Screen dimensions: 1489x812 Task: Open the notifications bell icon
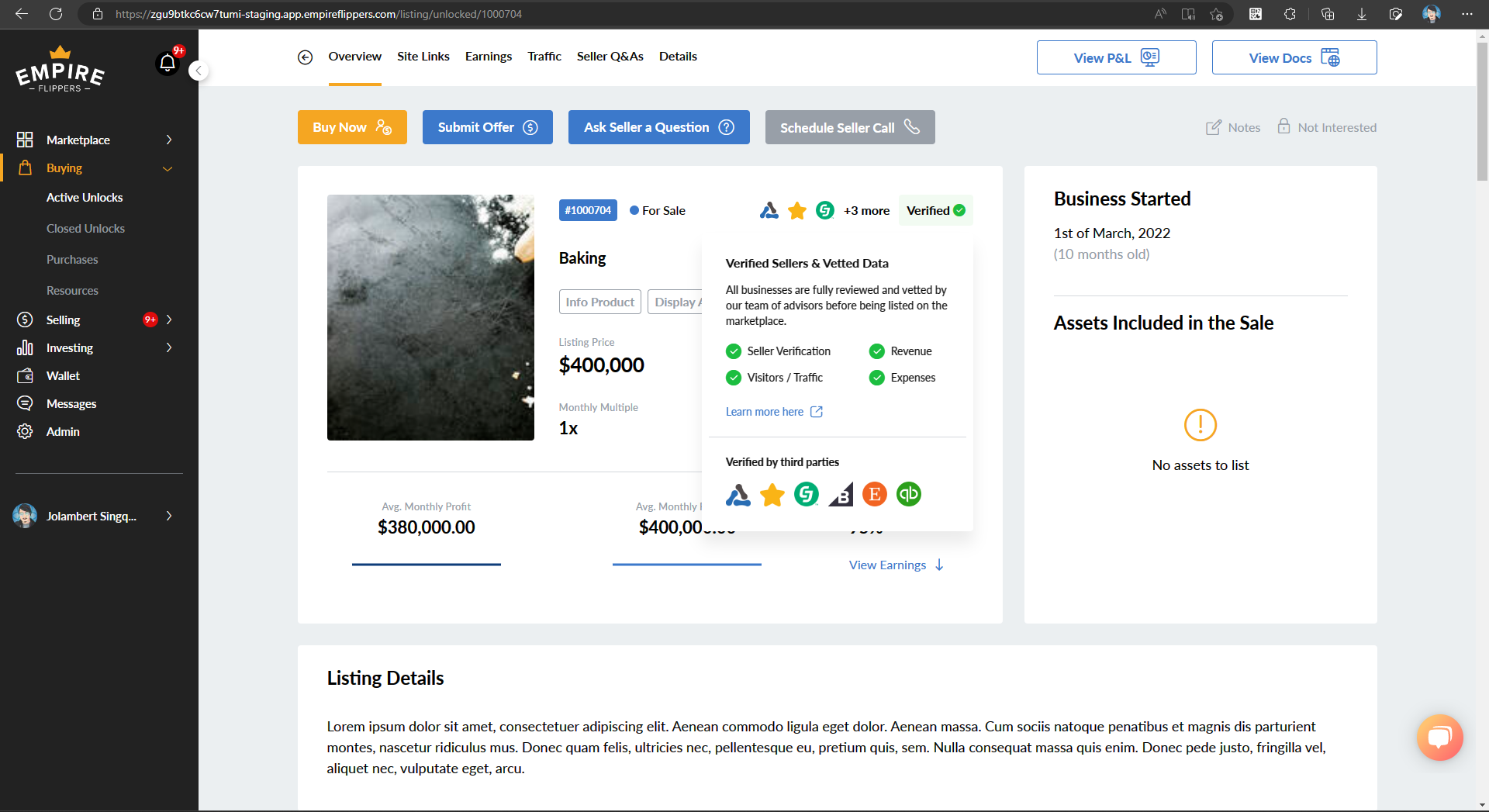tap(168, 63)
